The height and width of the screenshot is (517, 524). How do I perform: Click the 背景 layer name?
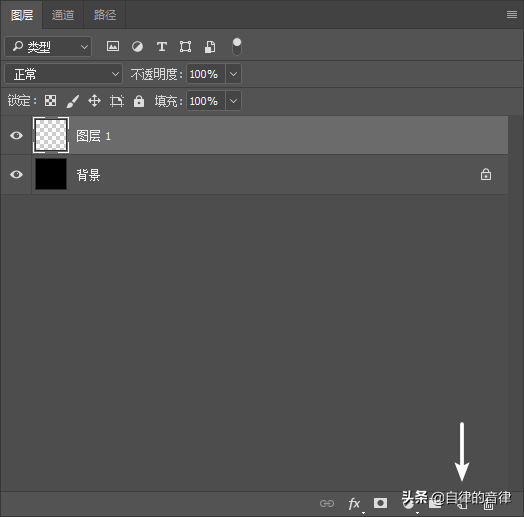tap(88, 175)
